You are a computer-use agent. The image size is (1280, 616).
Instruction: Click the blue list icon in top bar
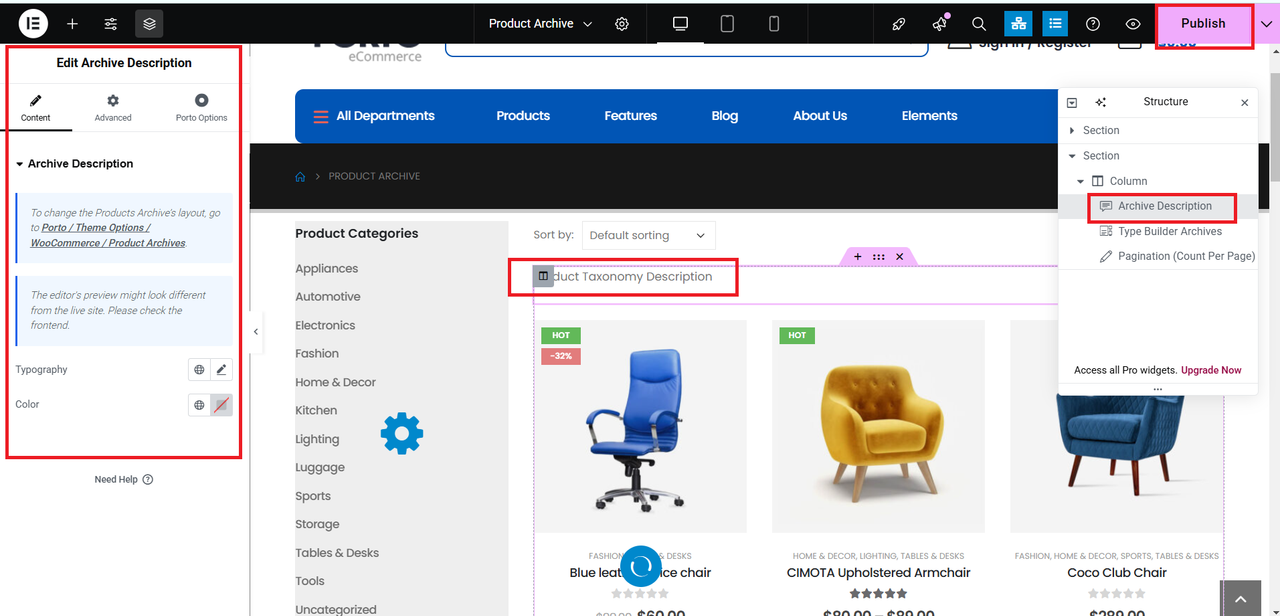[1055, 24]
